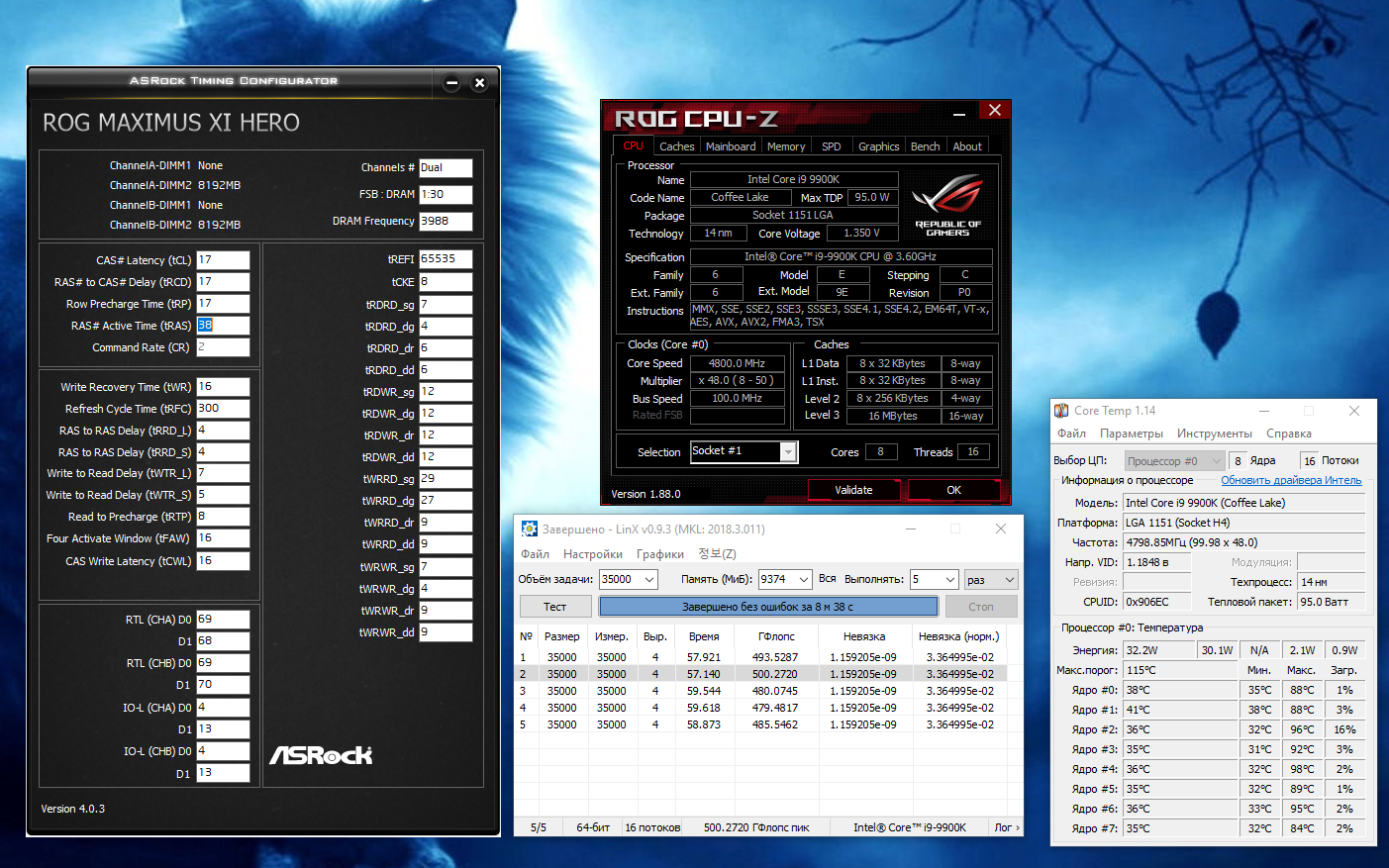
Task: Click the Core Temp thermometer icon in title bar
Action: coord(1061,411)
